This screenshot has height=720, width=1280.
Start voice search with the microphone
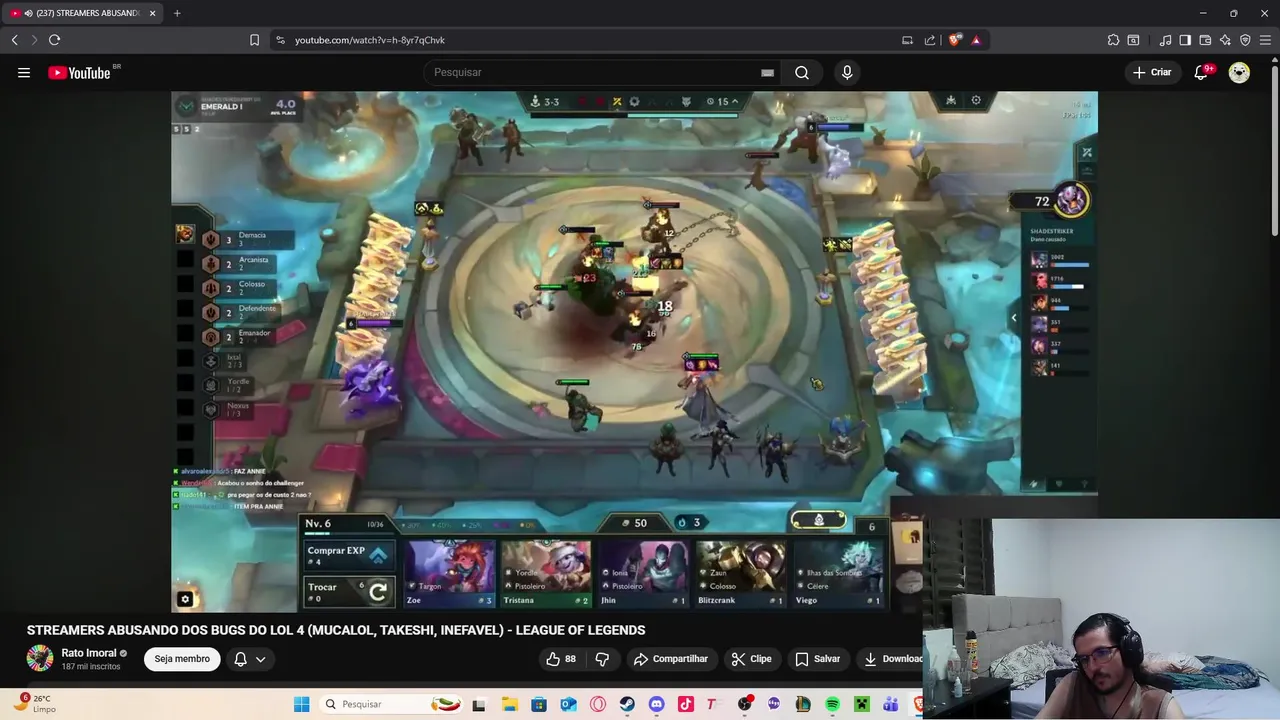pyautogui.click(x=847, y=72)
